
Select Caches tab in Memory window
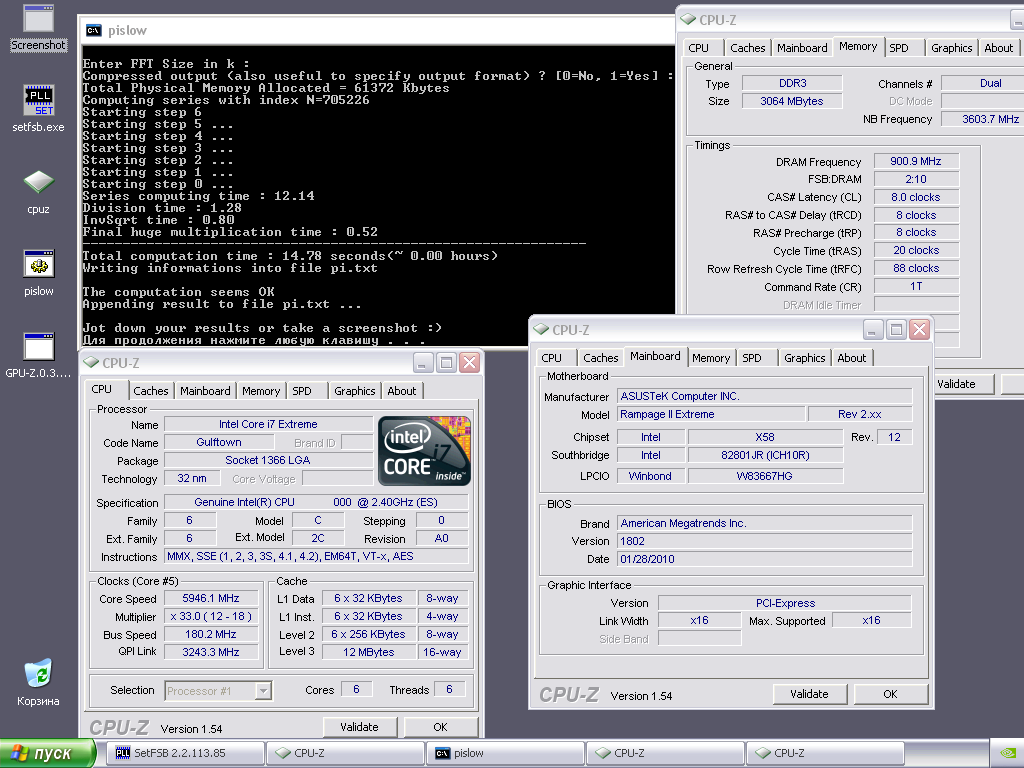747,48
